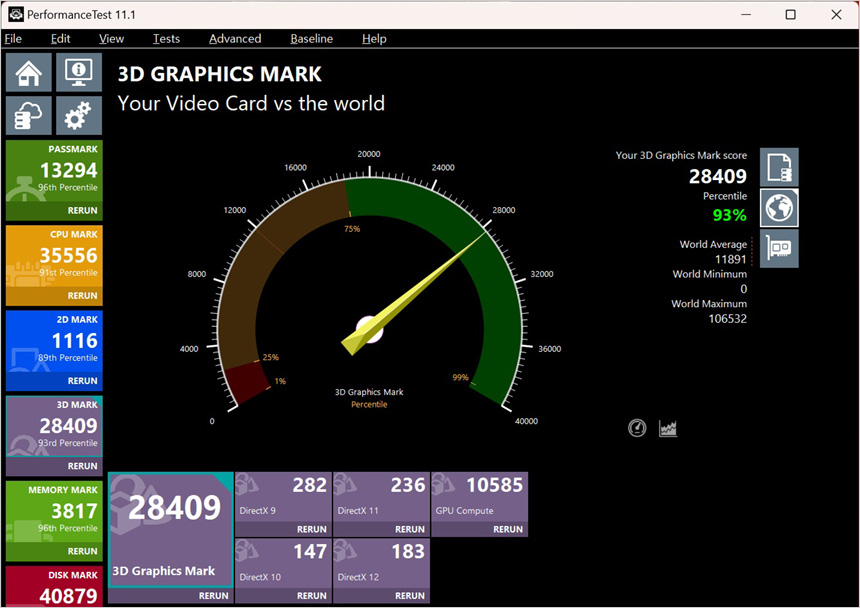Rerun the GPU Compute test
The height and width of the screenshot is (608, 860).
507,529
